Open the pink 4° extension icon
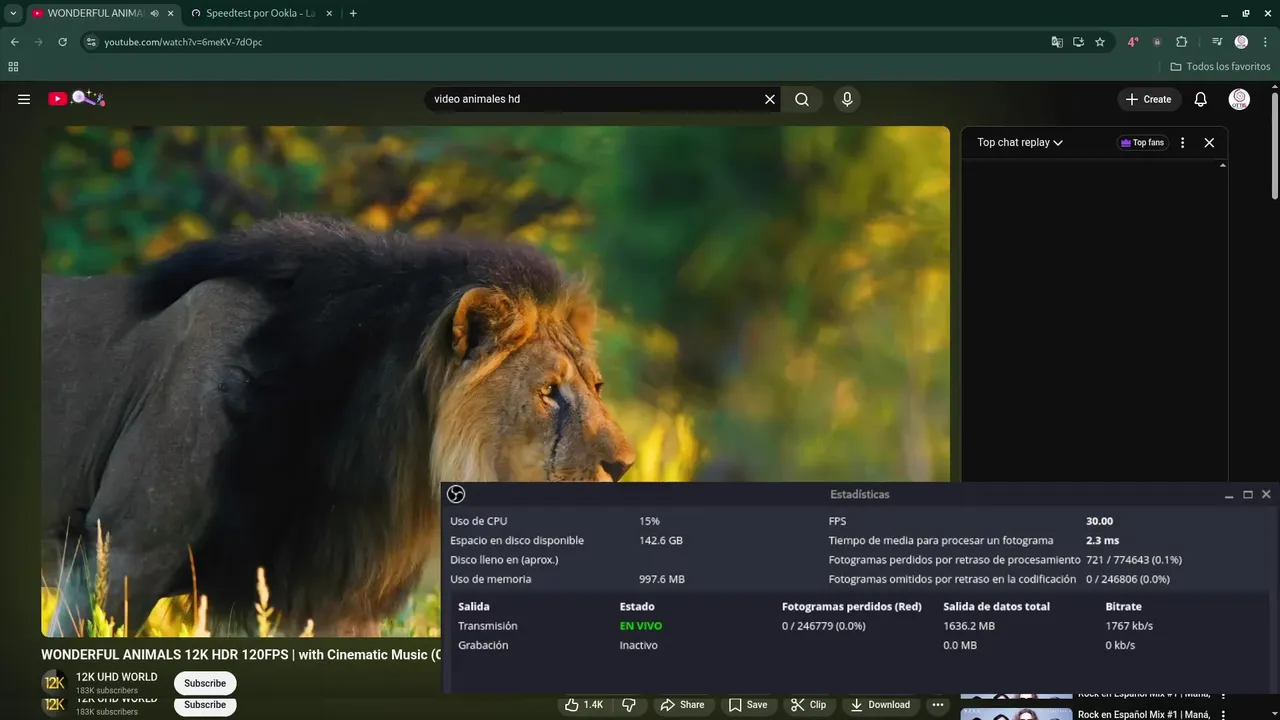Image resolution: width=1280 pixels, height=720 pixels. [1132, 42]
